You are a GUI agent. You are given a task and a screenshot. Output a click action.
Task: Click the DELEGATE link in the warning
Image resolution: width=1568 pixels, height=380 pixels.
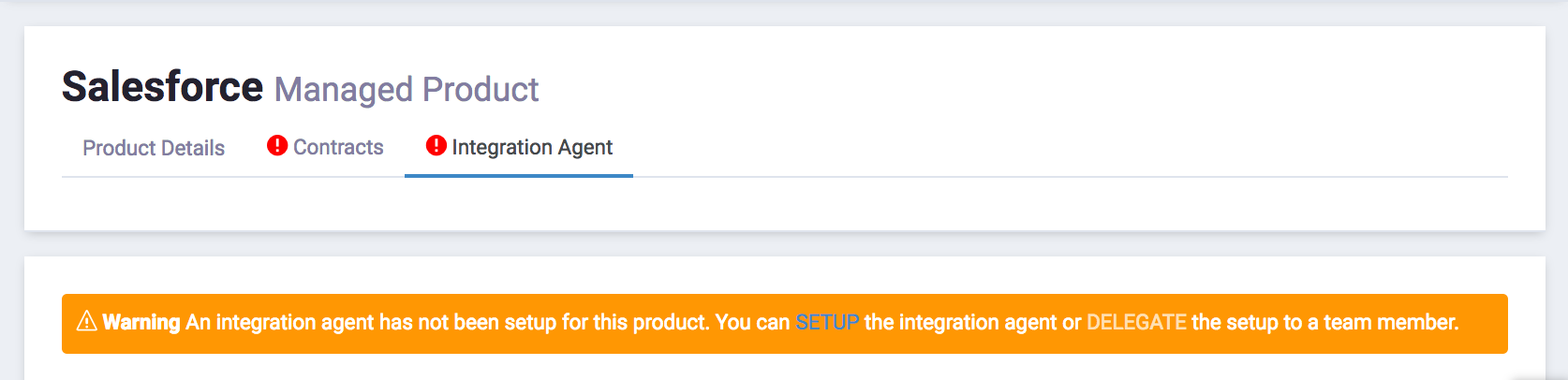click(x=1136, y=323)
